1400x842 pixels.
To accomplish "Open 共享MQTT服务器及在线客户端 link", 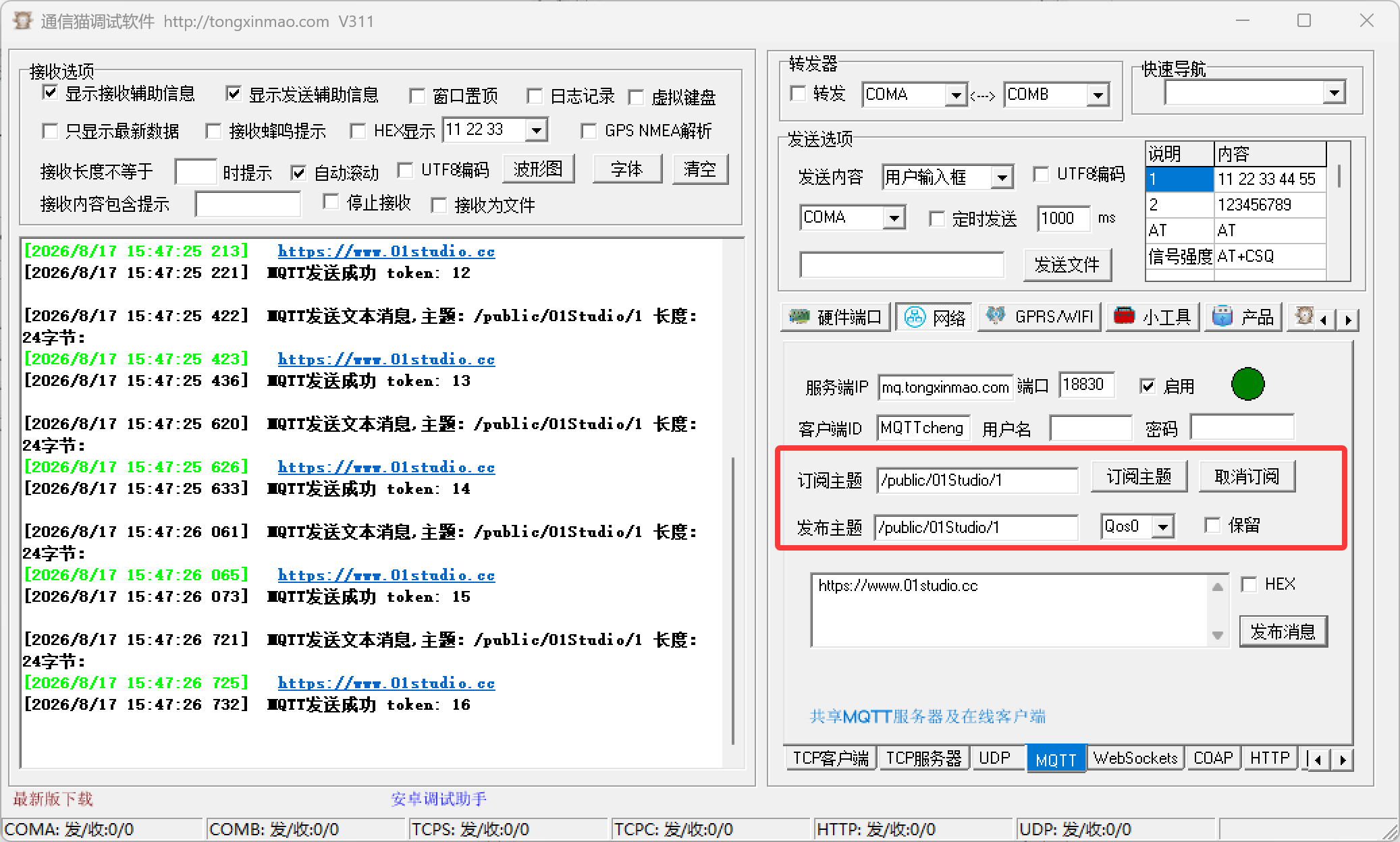I will [927, 717].
